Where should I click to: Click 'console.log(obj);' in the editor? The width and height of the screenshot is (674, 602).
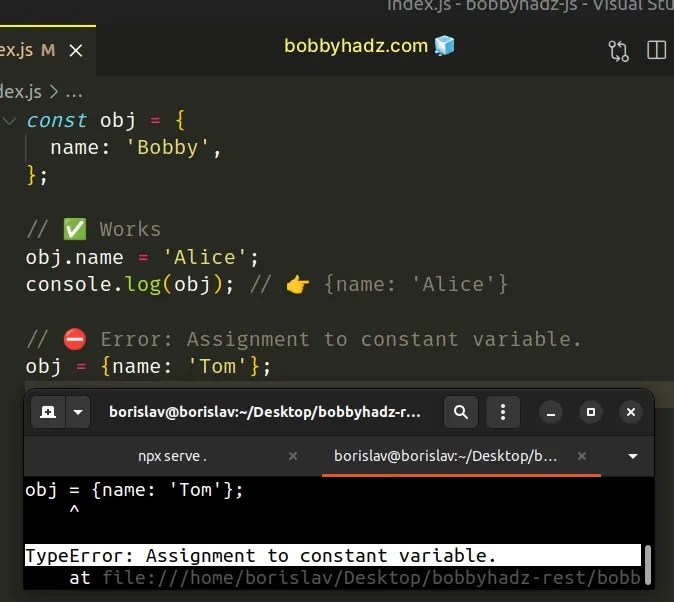tap(130, 284)
